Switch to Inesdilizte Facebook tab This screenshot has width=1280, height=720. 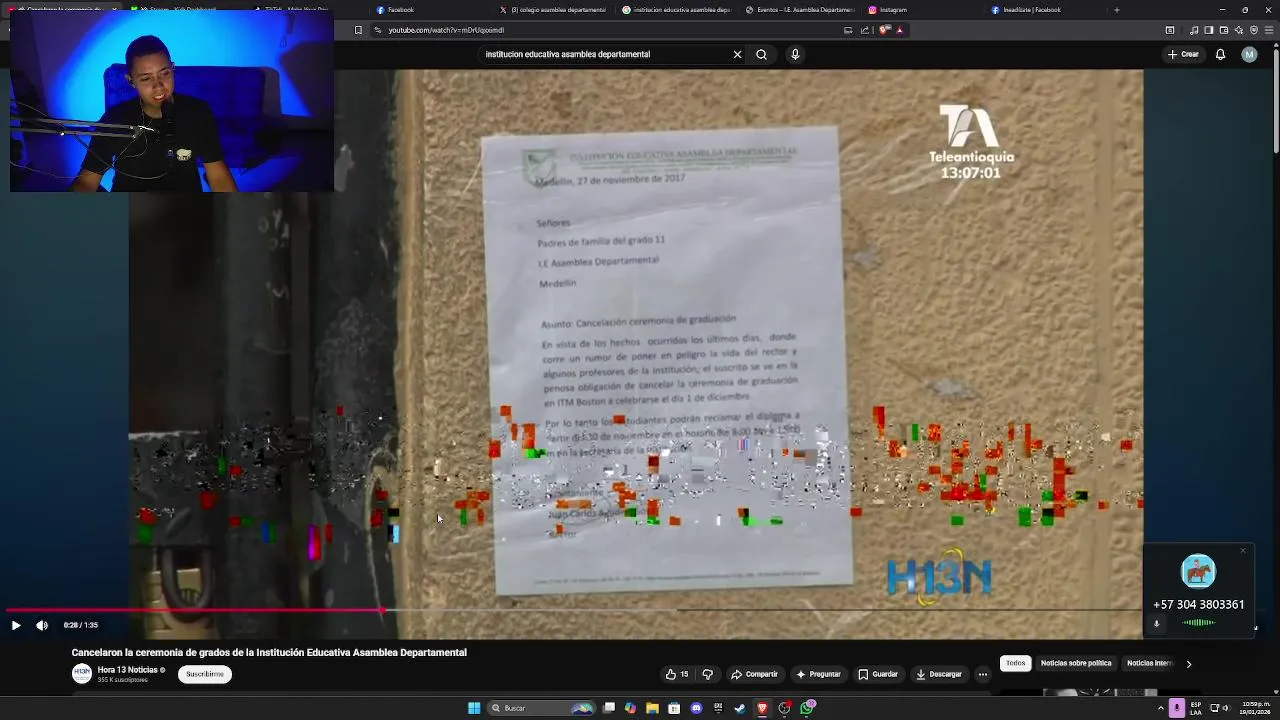1046,10
